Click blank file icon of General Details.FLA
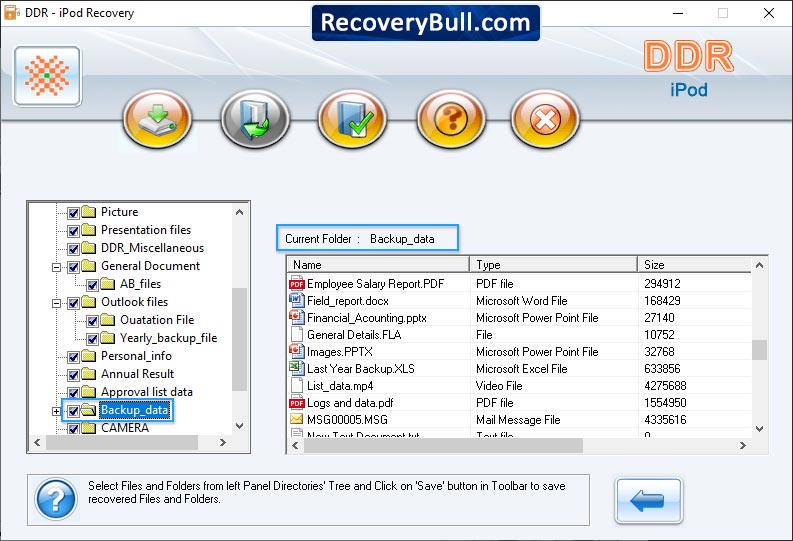793x541 pixels. pos(296,335)
